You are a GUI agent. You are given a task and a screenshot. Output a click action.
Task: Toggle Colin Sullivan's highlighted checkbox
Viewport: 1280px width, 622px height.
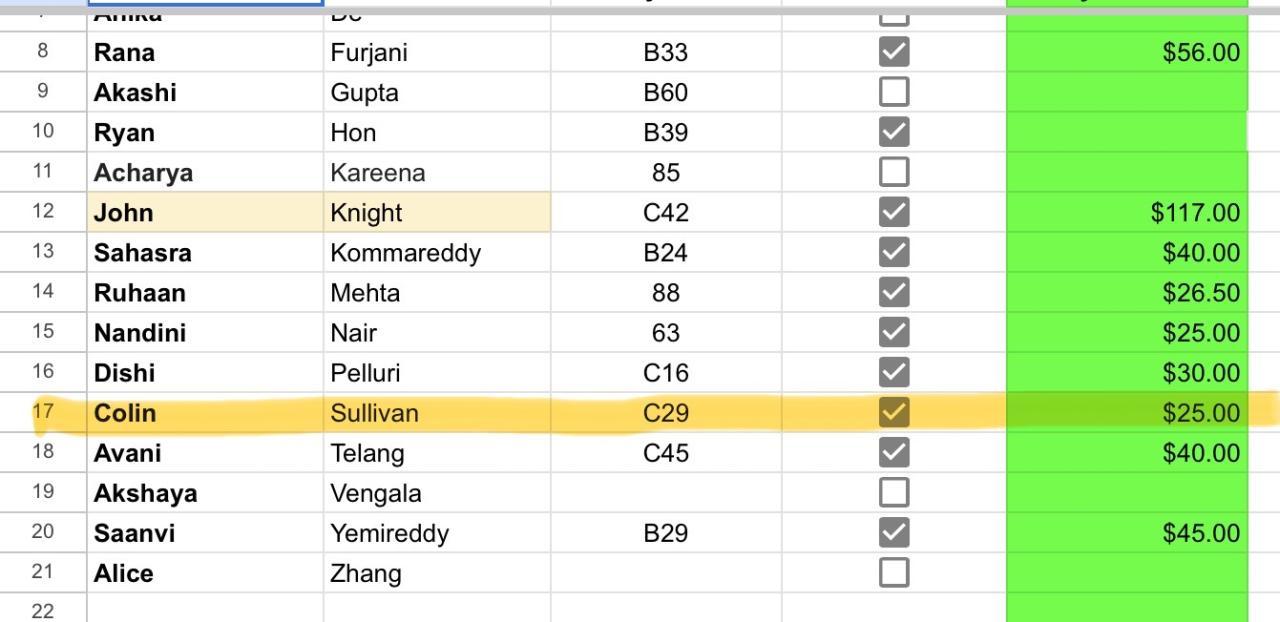(x=894, y=412)
